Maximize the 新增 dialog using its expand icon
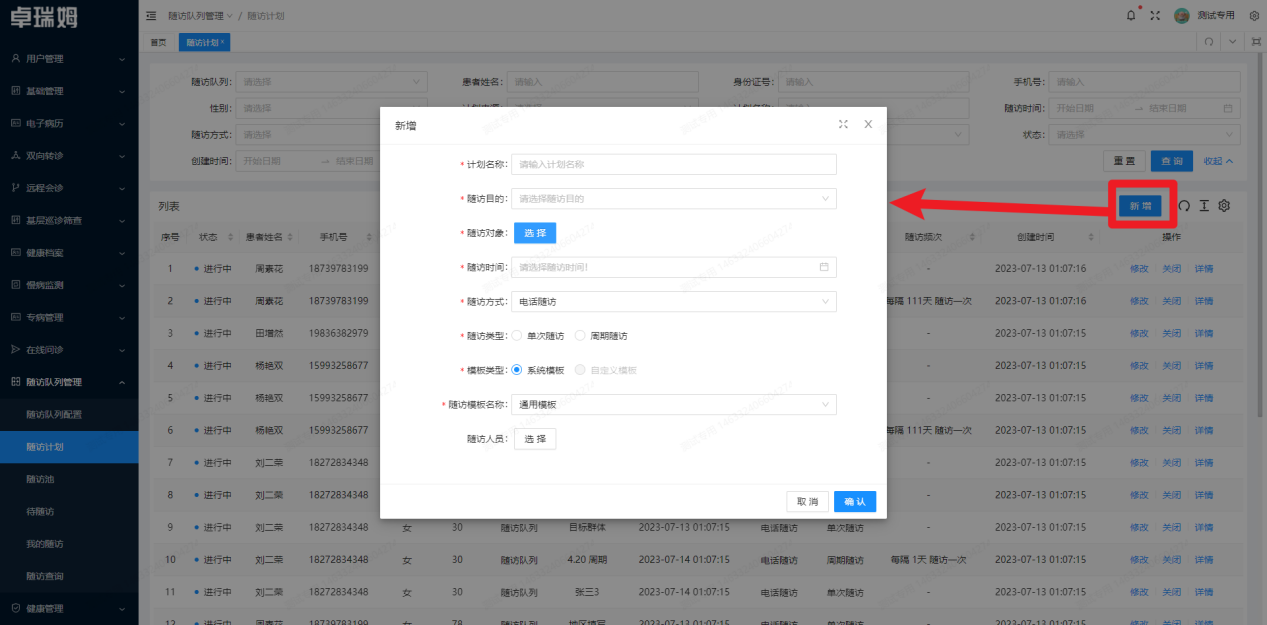The width and height of the screenshot is (1267, 625). click(x=843, y=125)
